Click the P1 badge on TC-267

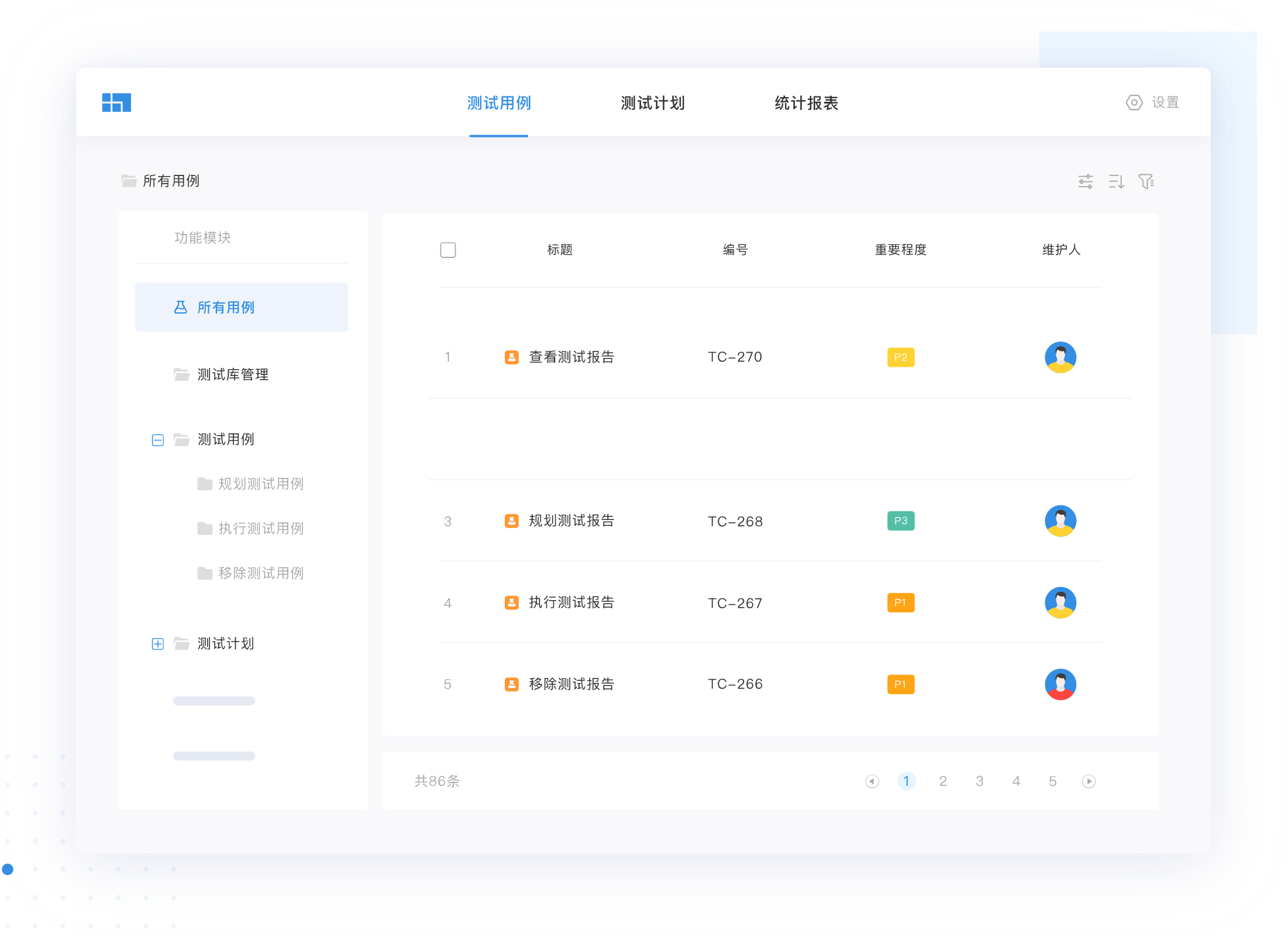tap(901, 602)
